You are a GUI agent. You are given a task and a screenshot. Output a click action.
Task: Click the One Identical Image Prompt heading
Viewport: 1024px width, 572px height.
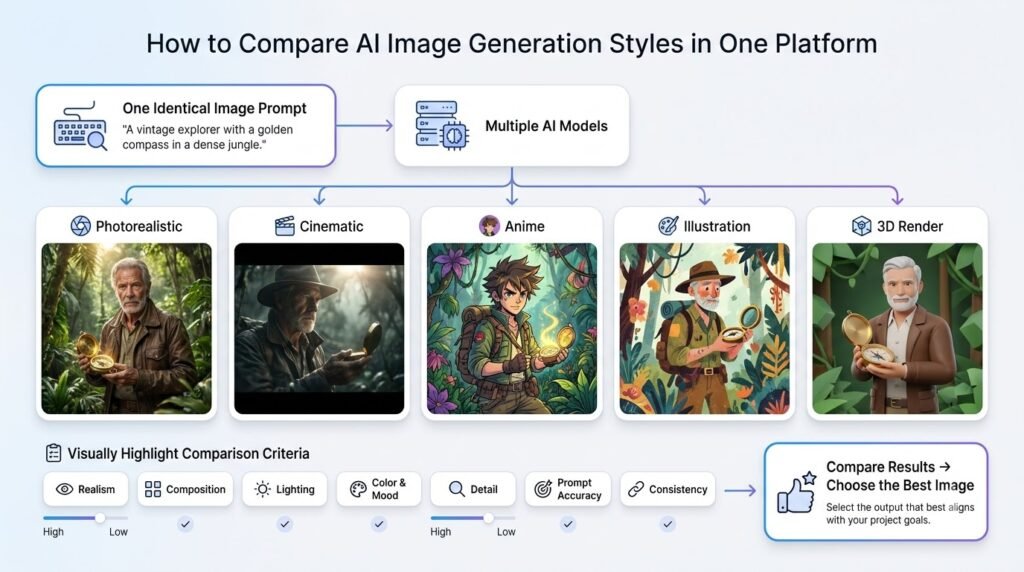tap(214, 108)
